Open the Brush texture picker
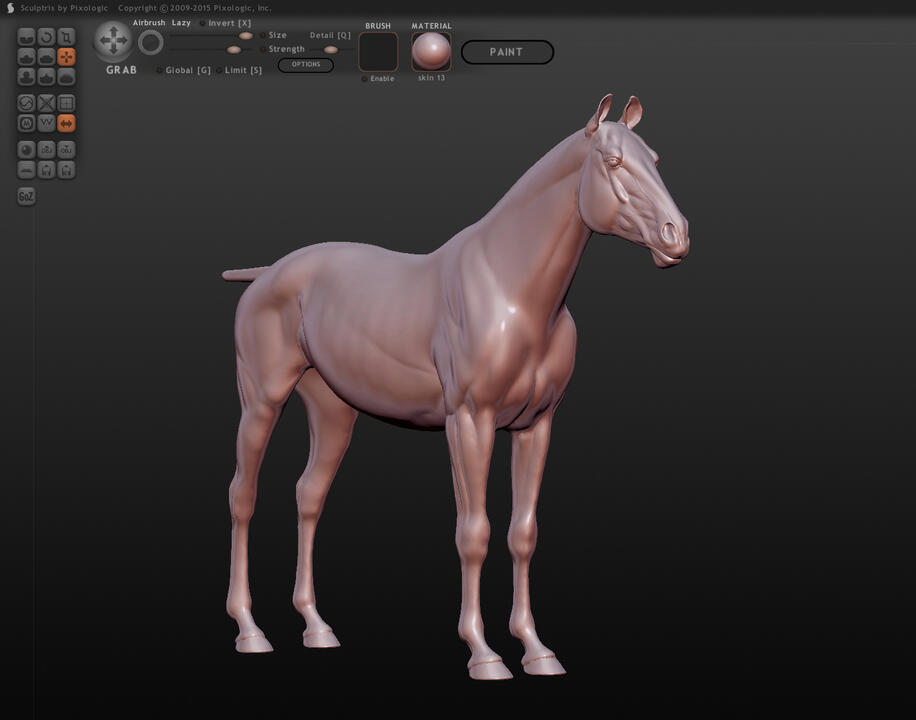Image resolution: width=916 pixels, height=720 pixels. [378, 51]
